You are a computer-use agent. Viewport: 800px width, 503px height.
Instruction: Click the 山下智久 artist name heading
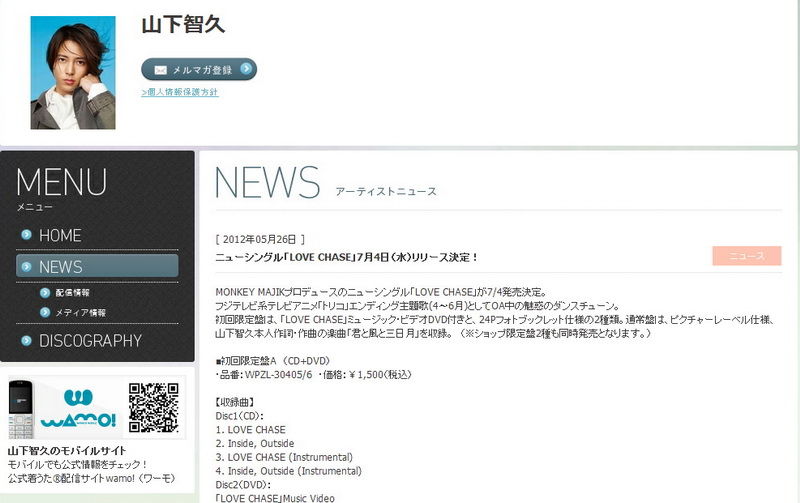point(183,25)
